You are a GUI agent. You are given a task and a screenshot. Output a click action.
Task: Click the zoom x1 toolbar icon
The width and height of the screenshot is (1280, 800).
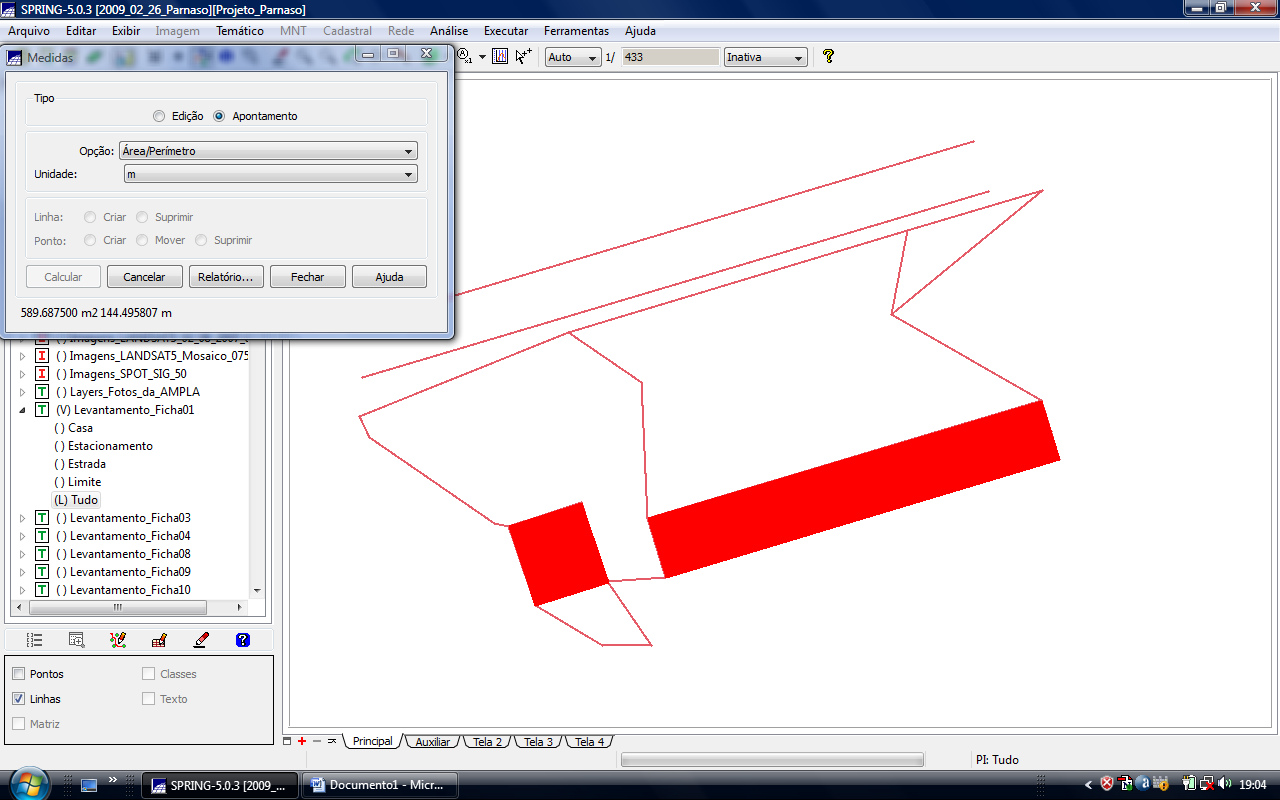pyautogui.click(x=464, y=57)
